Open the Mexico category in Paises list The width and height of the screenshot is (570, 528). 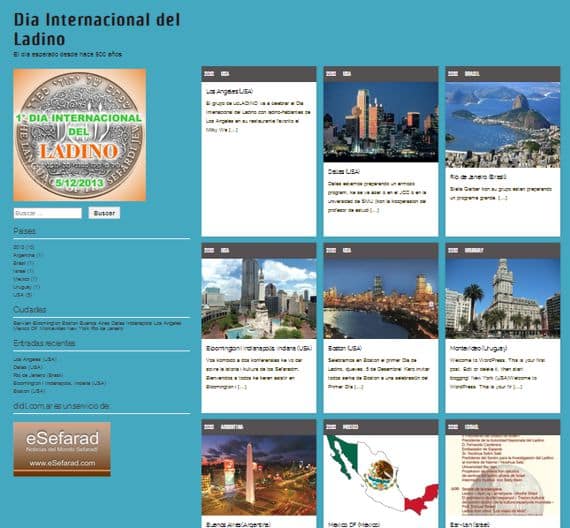(21, 279)
